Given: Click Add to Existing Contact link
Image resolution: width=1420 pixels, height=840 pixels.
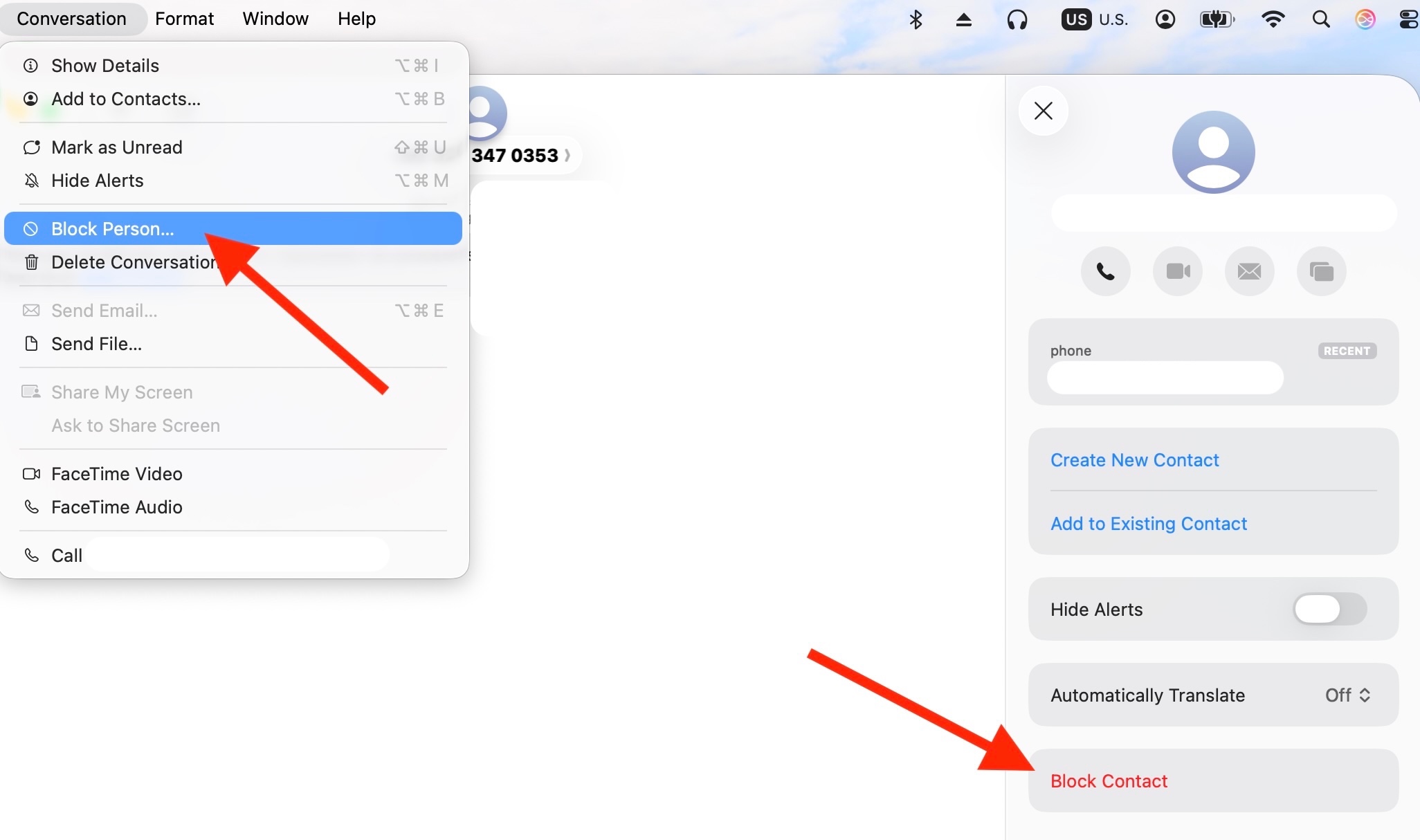Looking at the screenshot, I should click(x=1148, y=524).
